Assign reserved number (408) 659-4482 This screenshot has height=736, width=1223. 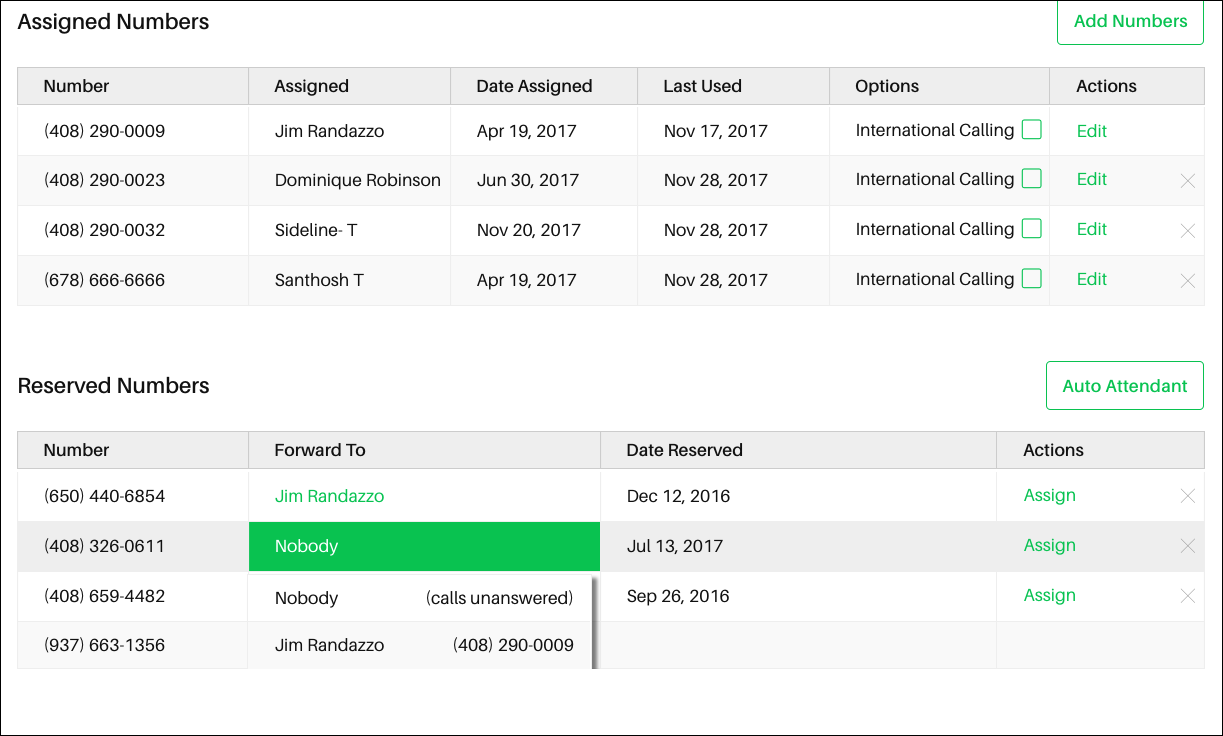click(1050, 595)
